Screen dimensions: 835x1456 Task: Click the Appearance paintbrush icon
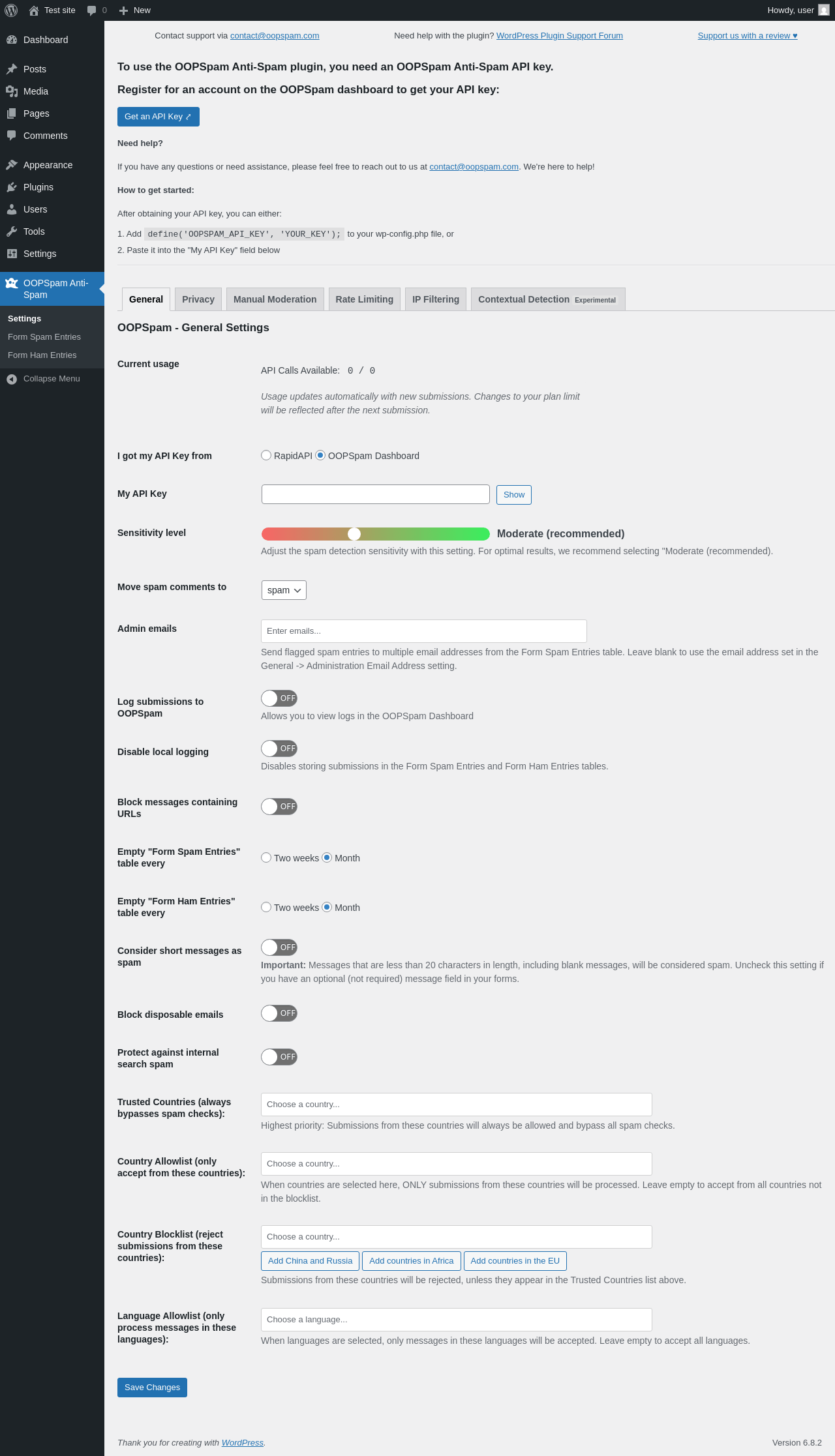pyautogui.click(x=12, y=165)
